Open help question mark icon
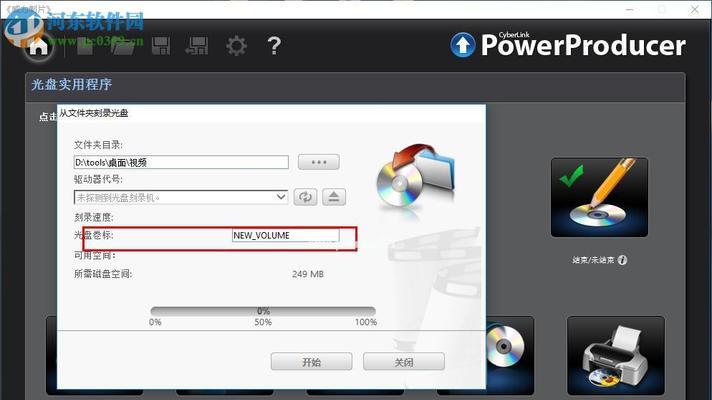The width and height of the screenshot is (712, 400). tap(274, 46)
